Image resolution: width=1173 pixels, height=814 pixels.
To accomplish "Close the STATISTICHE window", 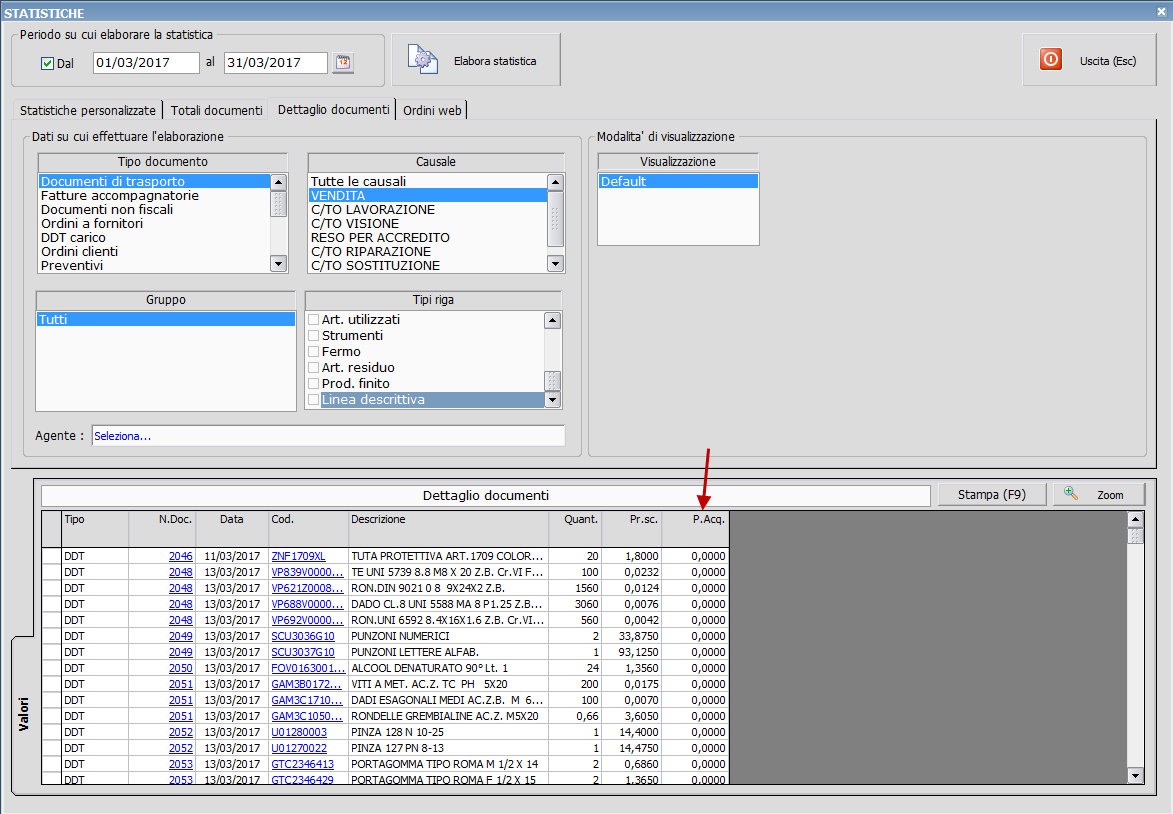I will [1162, 11].
